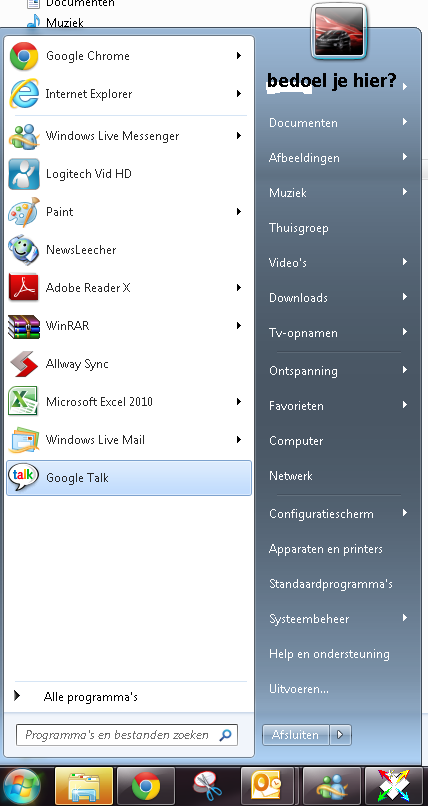Expand Microsoft Excel 2010 jump list arrow
This screenshot has height=806, width=428.
pyautogui.click(x=239, y=401)
